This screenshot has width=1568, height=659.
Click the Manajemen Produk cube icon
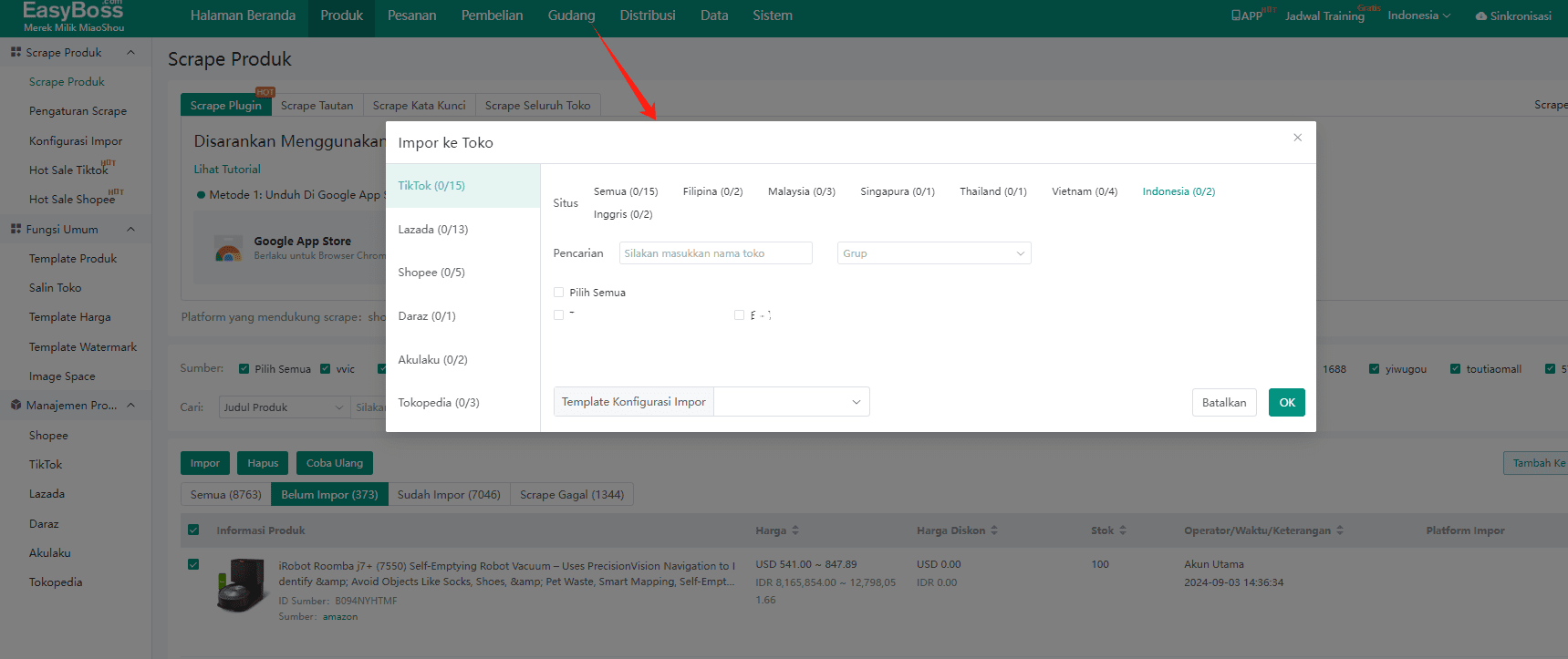point(16,405)
